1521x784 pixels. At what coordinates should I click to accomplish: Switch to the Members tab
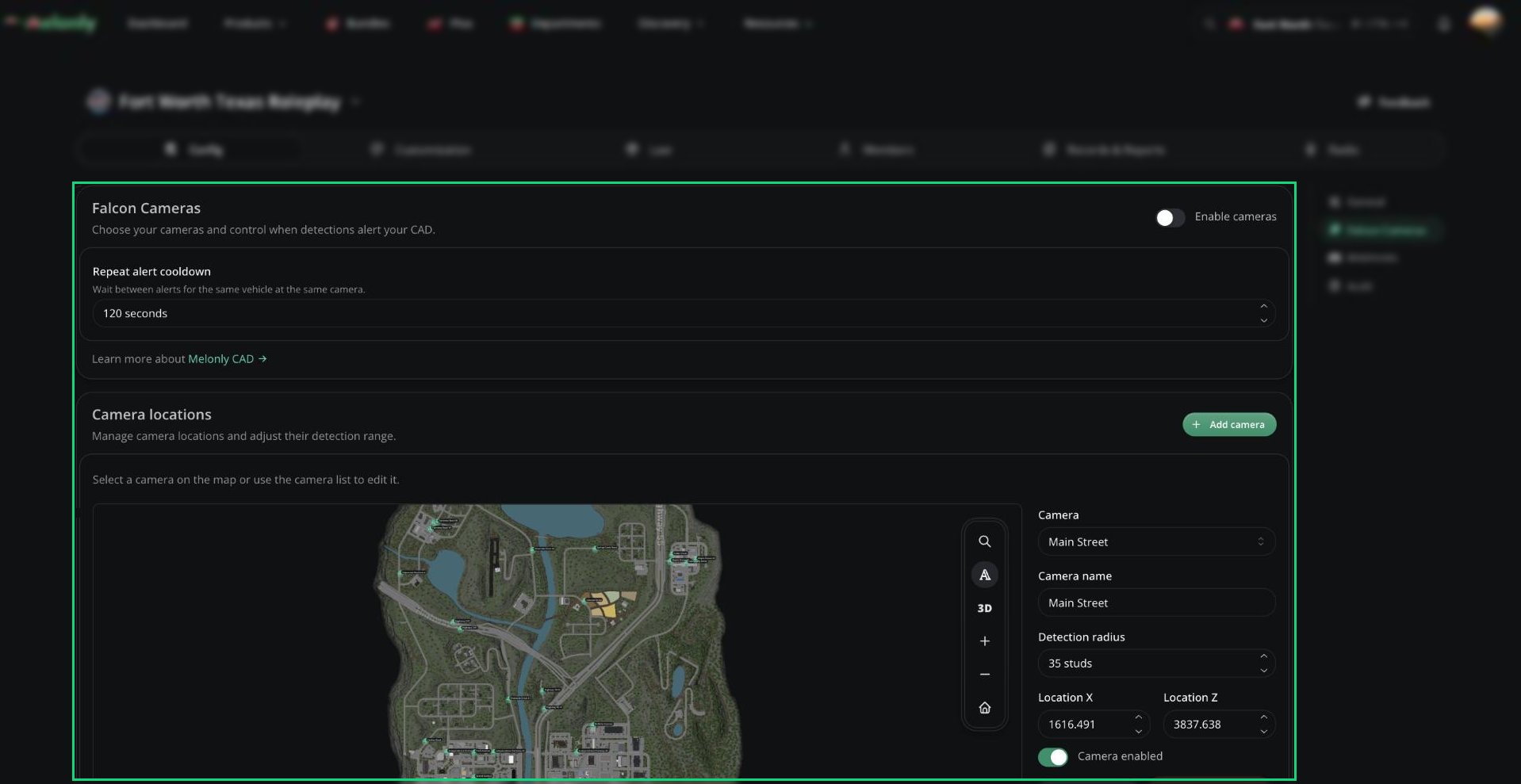click(876, 149)
